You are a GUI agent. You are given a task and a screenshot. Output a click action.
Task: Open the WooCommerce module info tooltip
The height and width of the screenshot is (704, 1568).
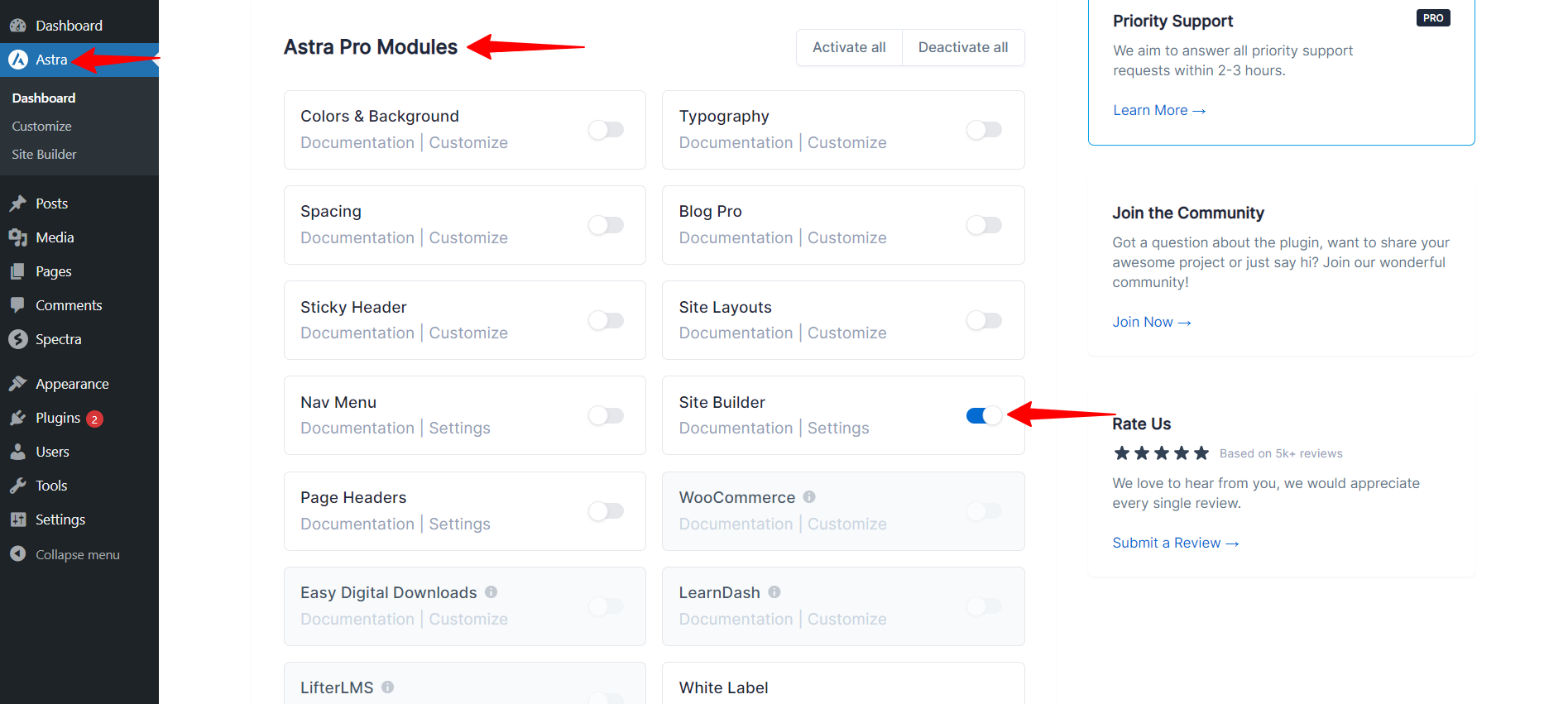pyautogui.click(x=808, y=496)
